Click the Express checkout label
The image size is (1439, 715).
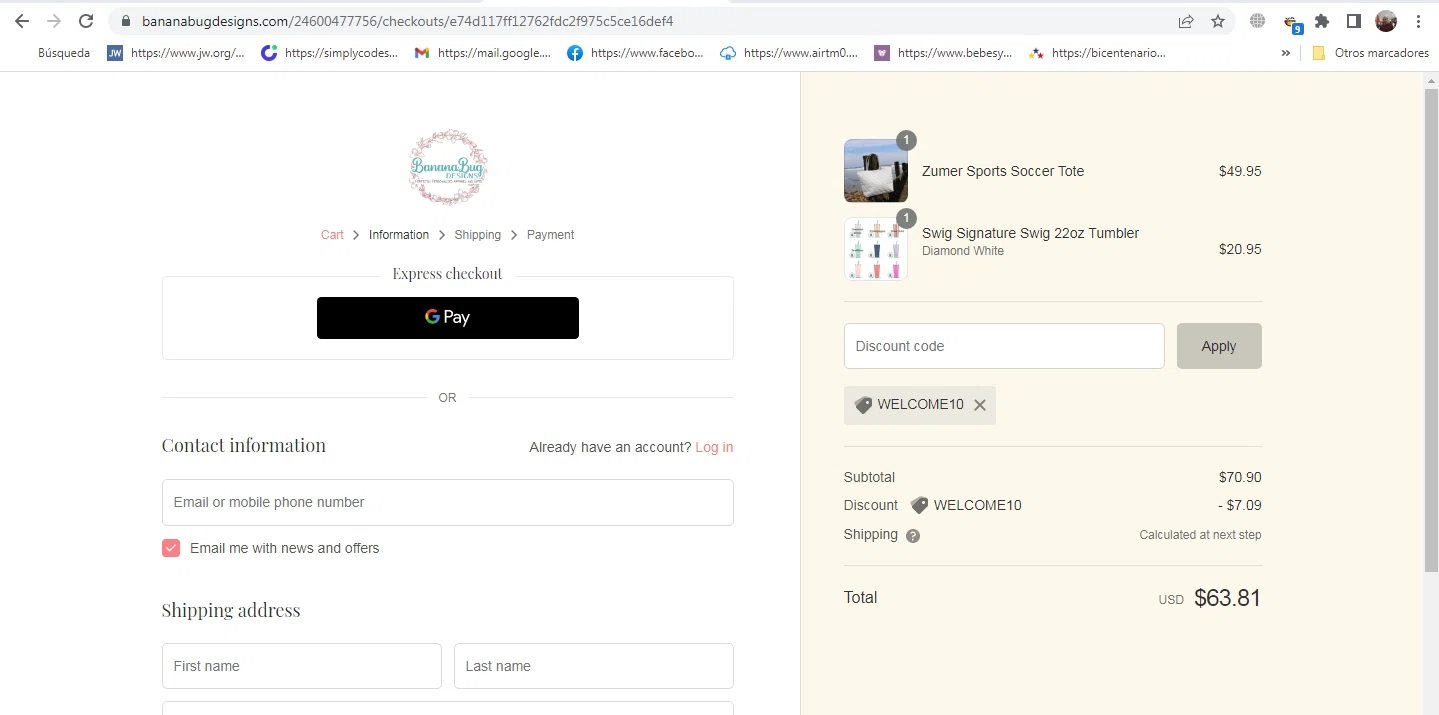[x=447, y=274]
